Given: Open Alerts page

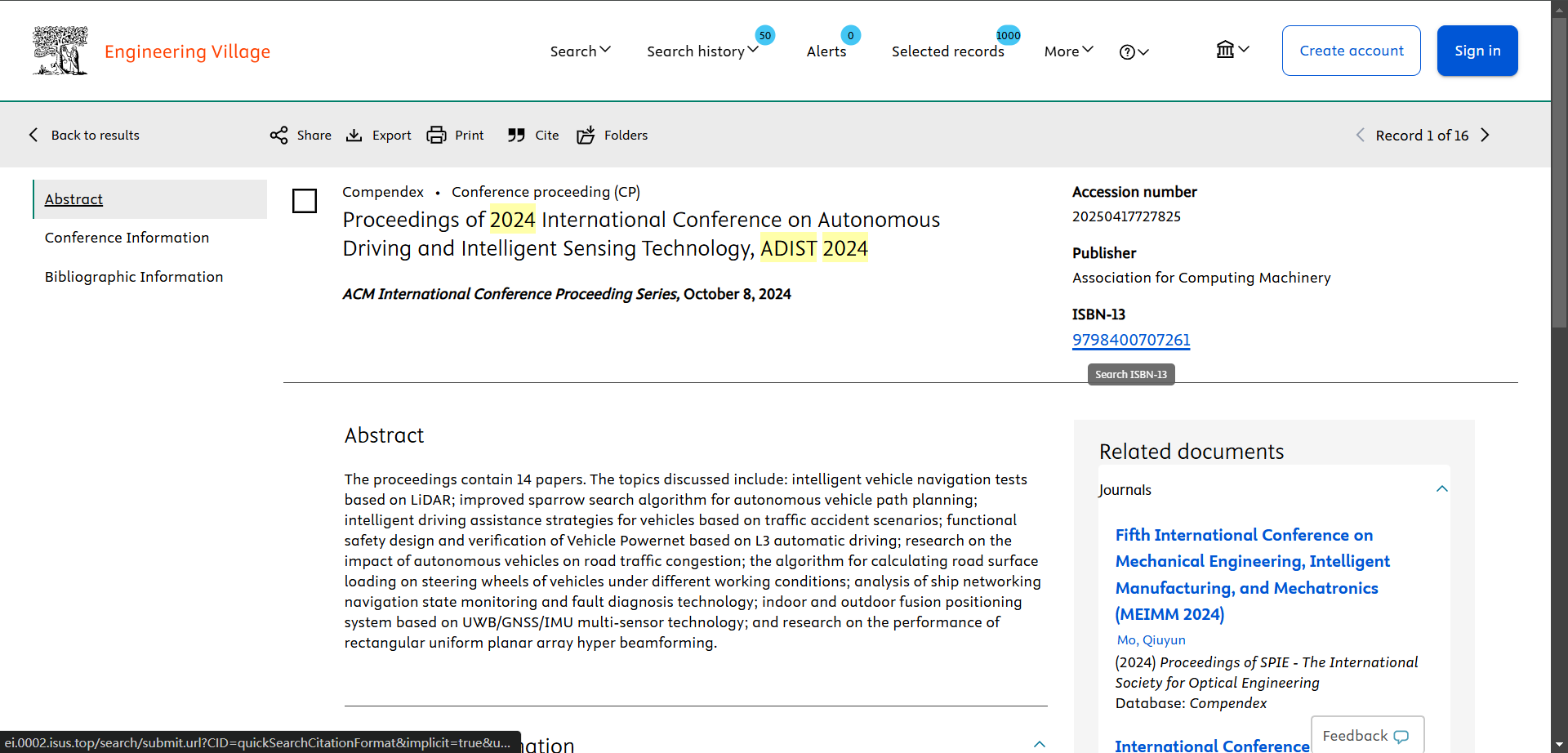Looking at the screenshot, I should pos(826,51).
